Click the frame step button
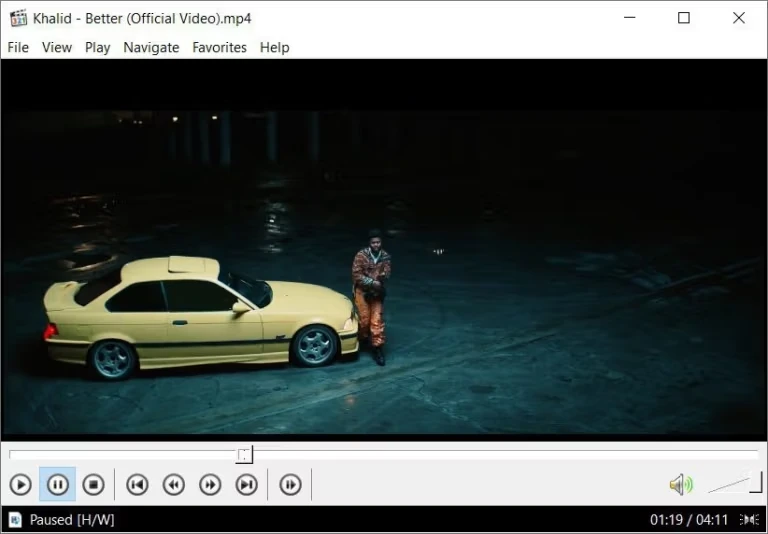Viewport: 768px width, 534px height. click(290, 485)
